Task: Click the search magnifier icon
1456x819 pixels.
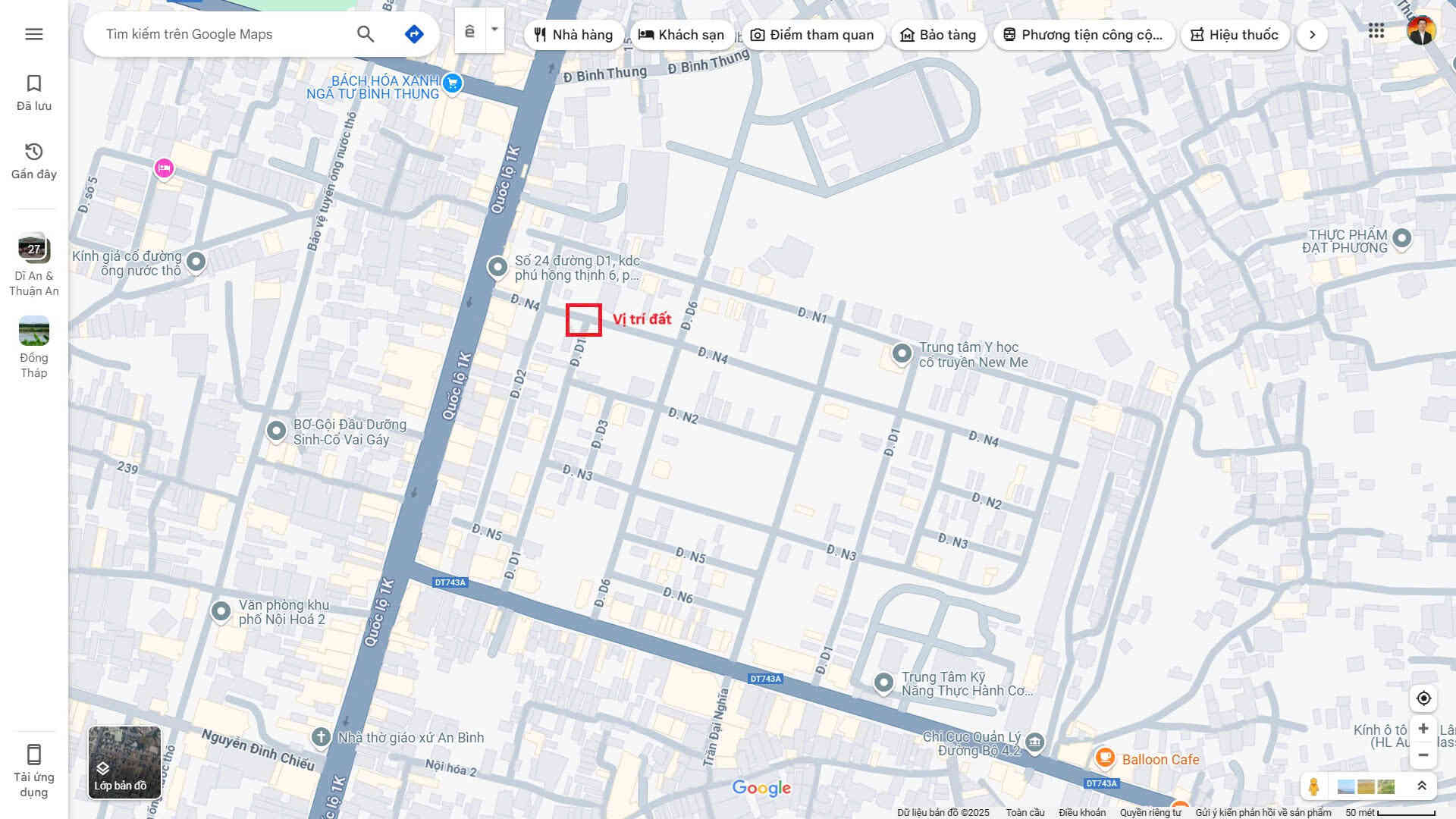Action: (366, 34)
